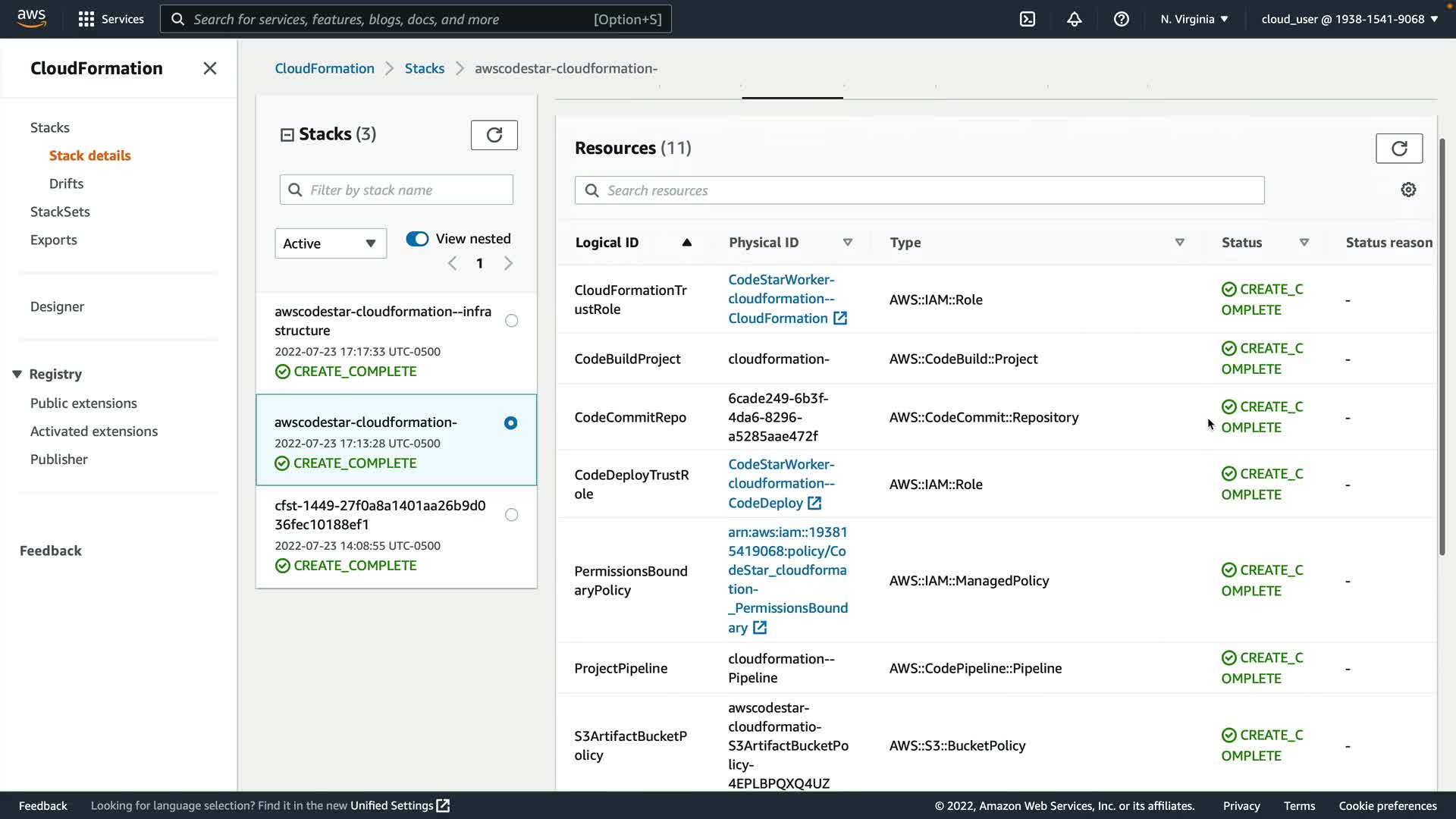Open the help question mark icon
The height and width of the screenshot is (819, 1456).
(x=1121, y=19)
